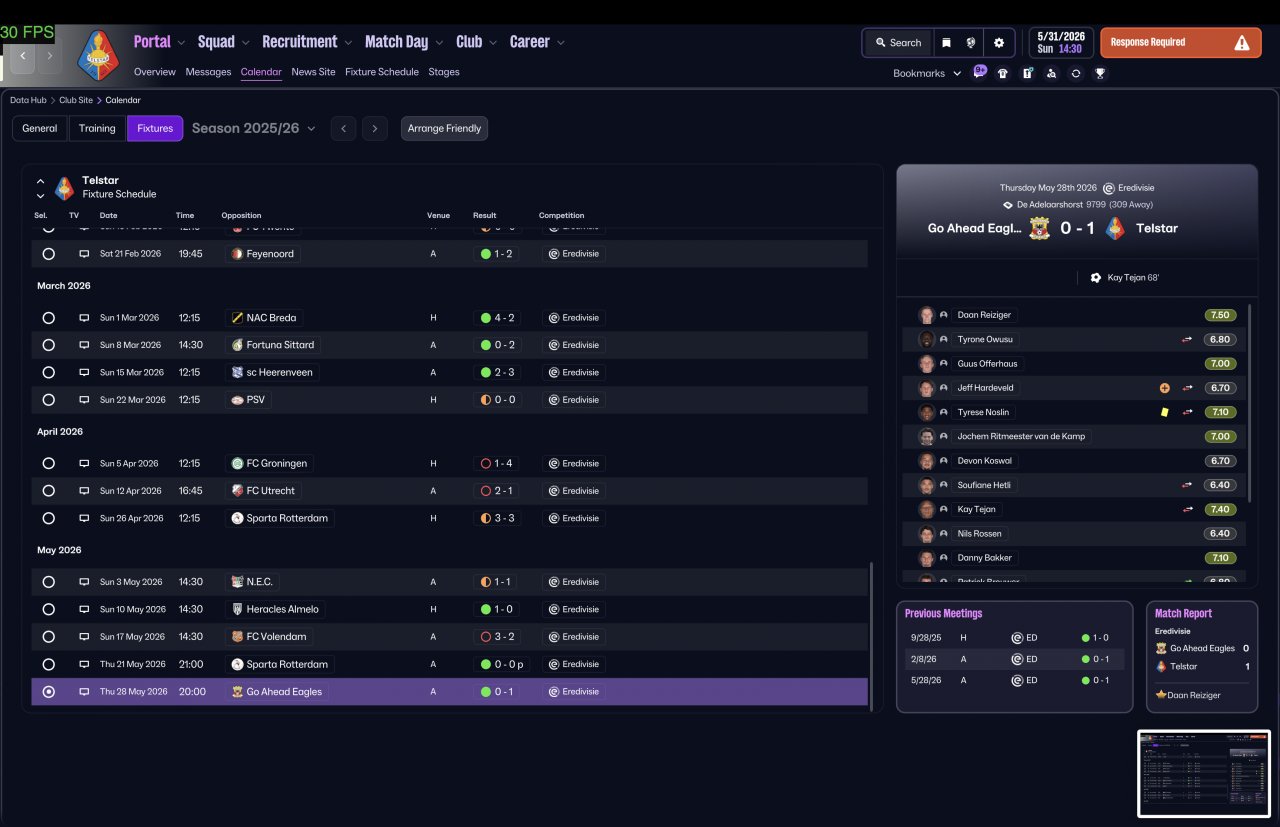Click Kay Tejan's 7.40 match rating
The image size is (1280, 827).
(1219, 509)
